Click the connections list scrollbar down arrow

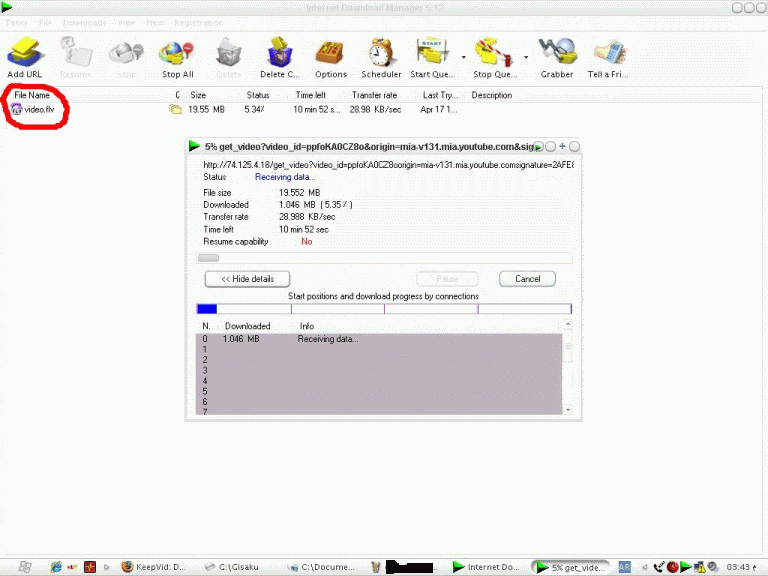coord(567,409)
